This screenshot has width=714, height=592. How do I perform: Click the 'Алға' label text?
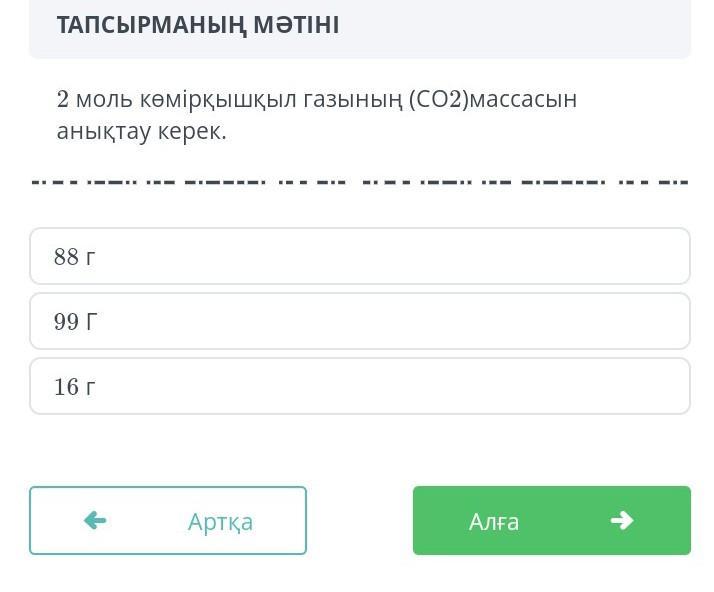click(494, 521)
